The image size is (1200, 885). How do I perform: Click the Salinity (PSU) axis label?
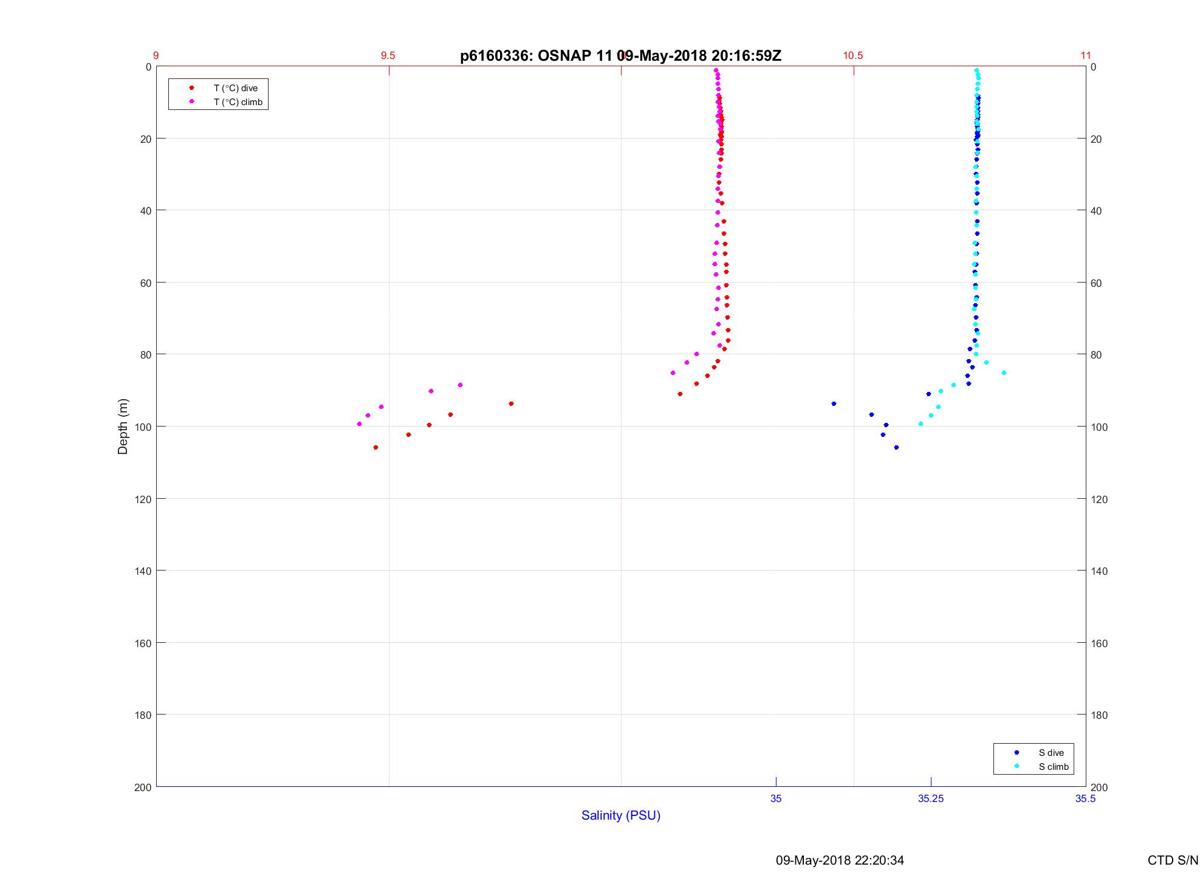(621, 816)
